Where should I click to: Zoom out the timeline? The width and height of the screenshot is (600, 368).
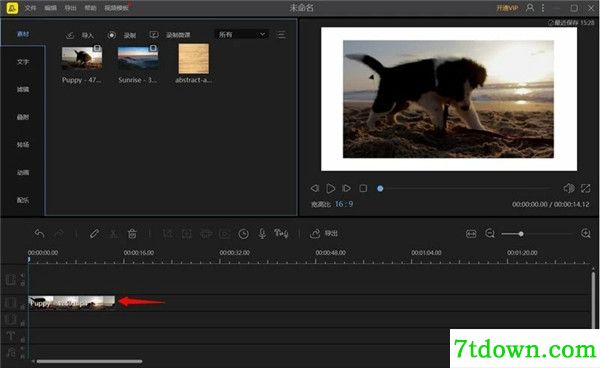[x=490, y=233]
